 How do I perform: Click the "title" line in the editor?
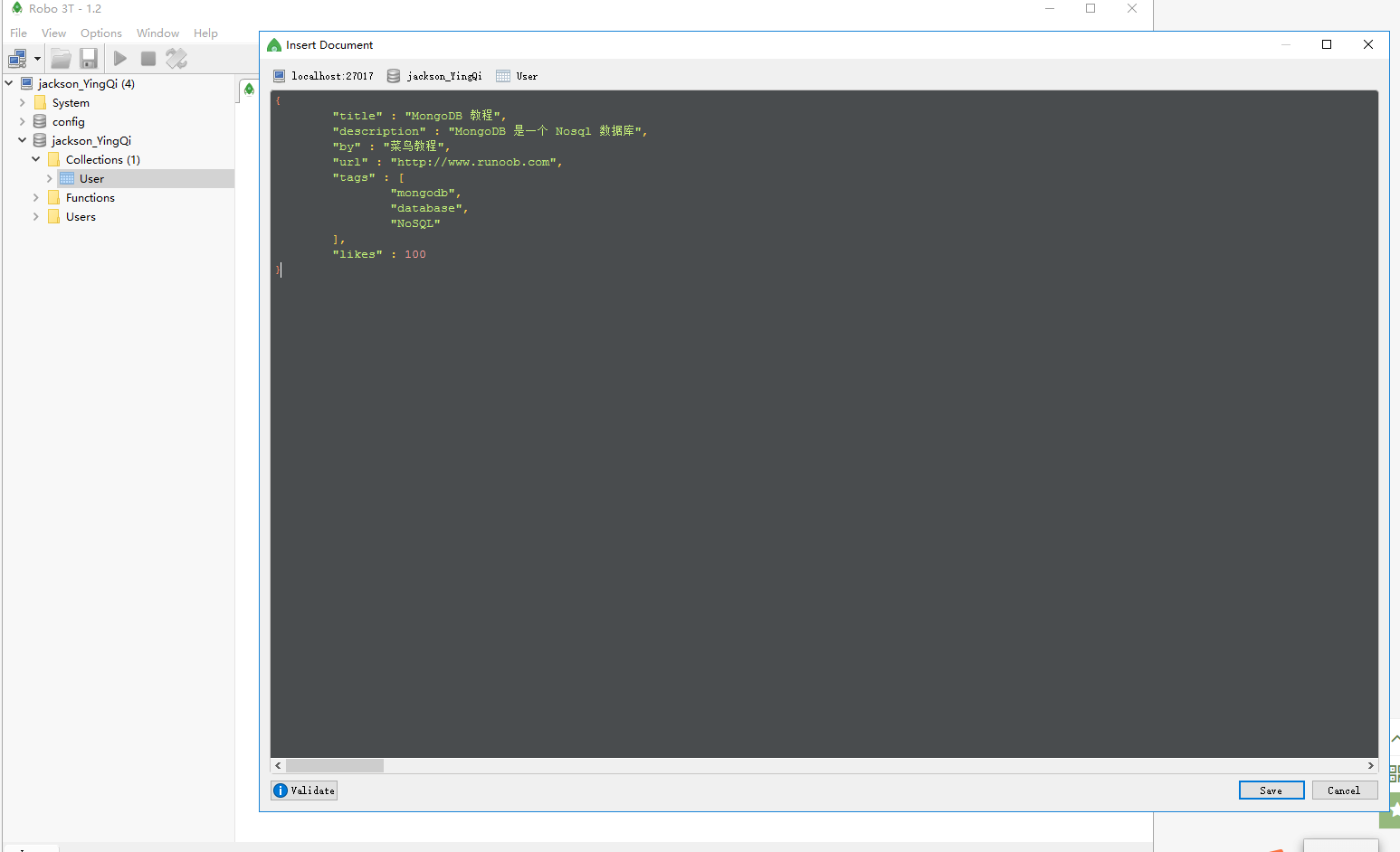coord(420,116)
